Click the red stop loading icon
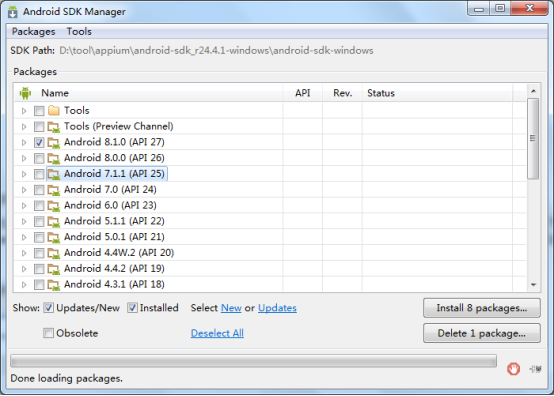The image size is (554, 396). [513, 369]
